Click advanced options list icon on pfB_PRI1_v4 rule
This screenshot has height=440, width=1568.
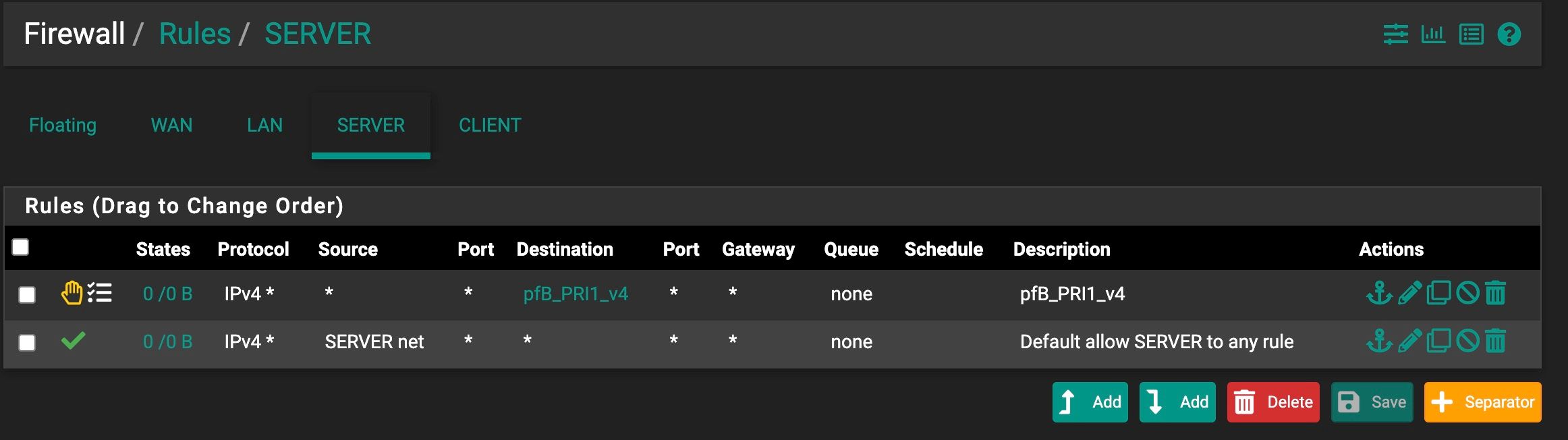pyautogui.click(x=100, y=293)
